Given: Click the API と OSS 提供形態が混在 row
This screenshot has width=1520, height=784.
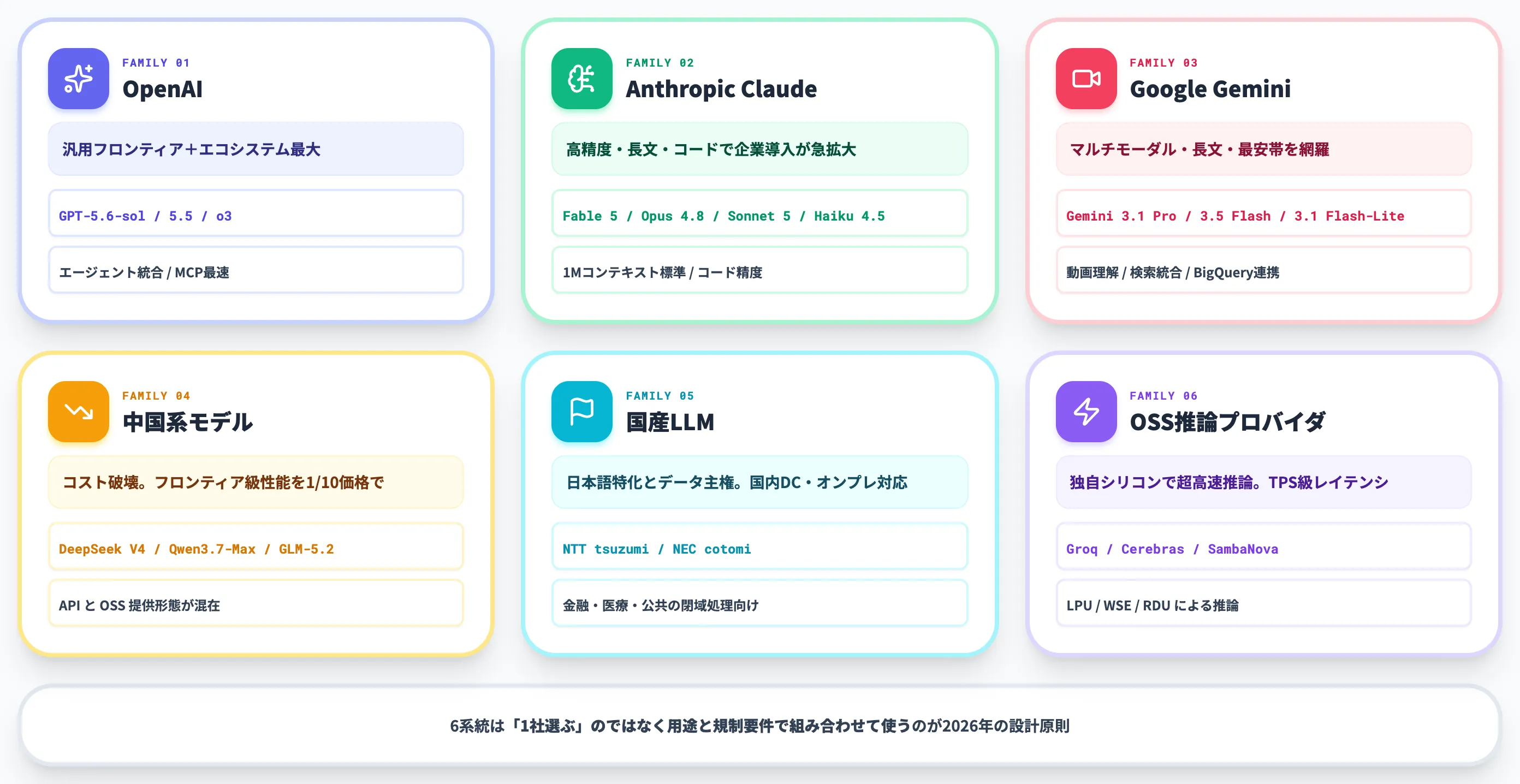Looking at the screenshot, I should point(256,603).
